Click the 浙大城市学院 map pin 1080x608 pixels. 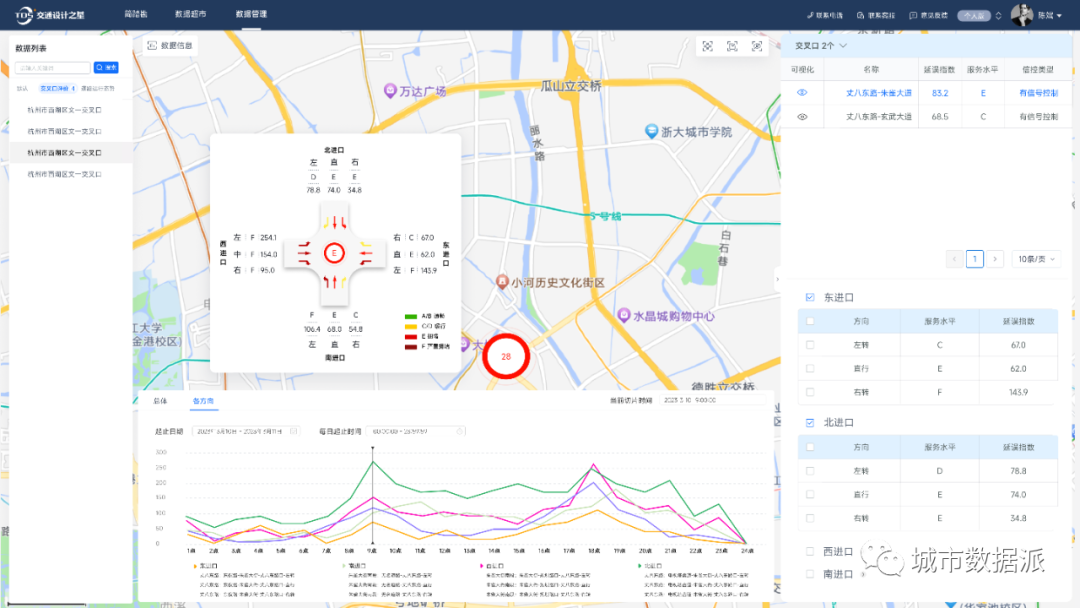[651, 131]
